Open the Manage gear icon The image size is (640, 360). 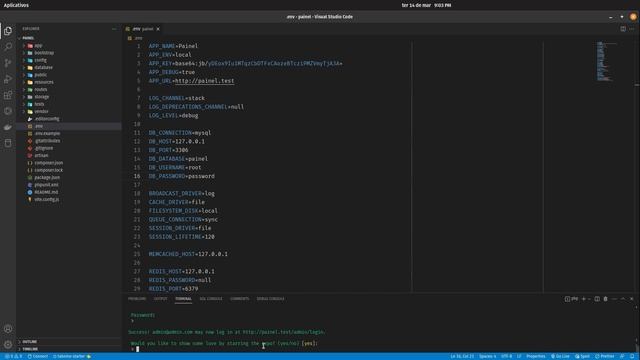[x=8, y=344]
